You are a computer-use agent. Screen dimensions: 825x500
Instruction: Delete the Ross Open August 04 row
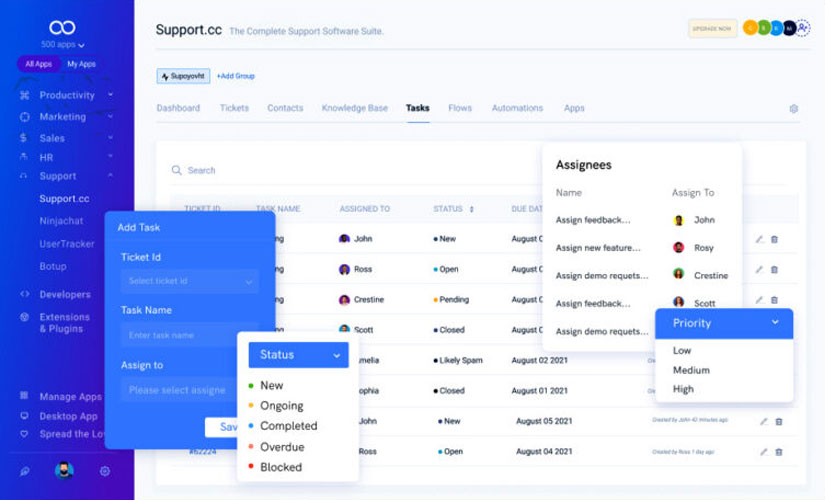click(x=779, y=452)
